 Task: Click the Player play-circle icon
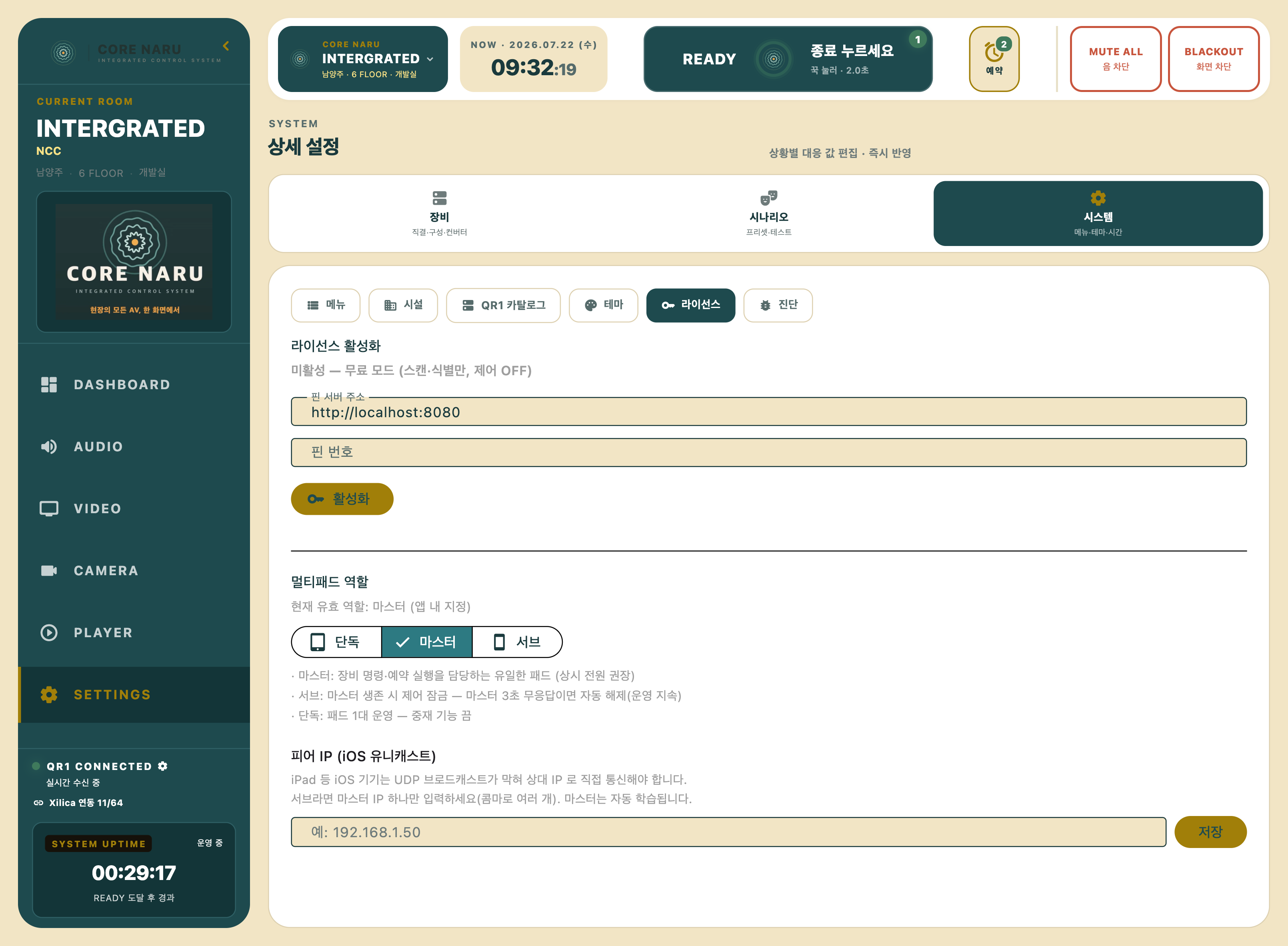[49, 632]
